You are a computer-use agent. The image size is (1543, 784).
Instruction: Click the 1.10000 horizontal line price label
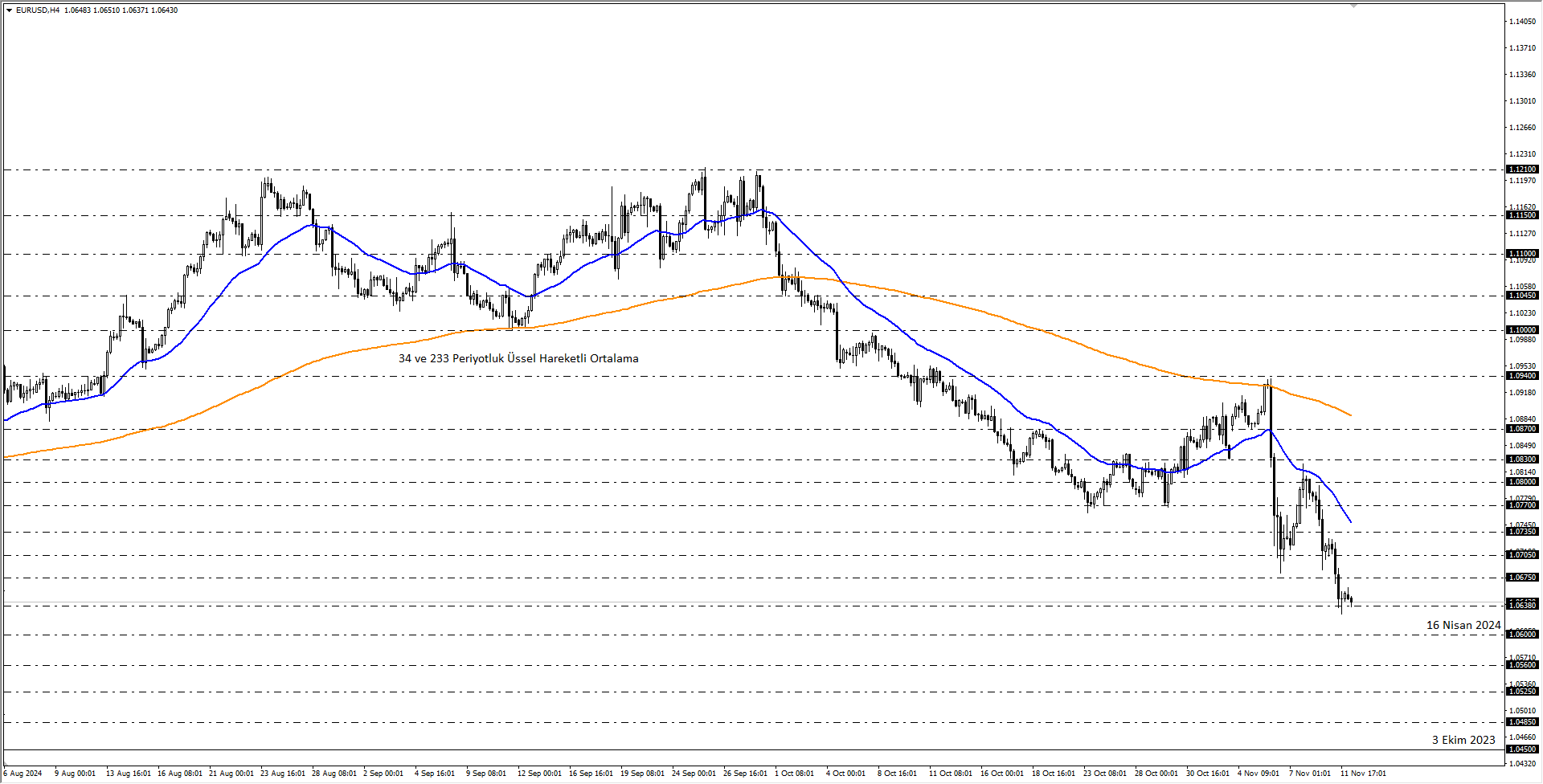tap(1522, 330)
